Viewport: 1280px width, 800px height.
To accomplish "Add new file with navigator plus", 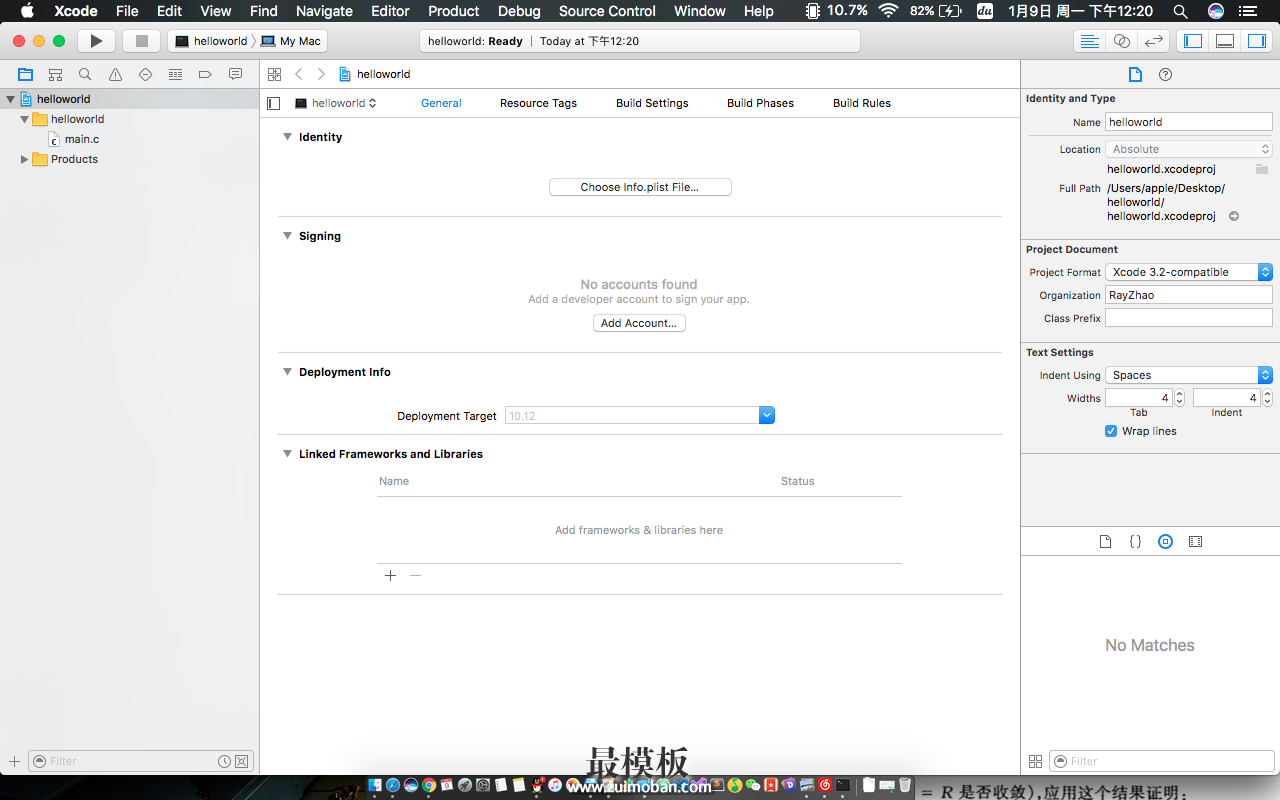I will coord(14,761).
